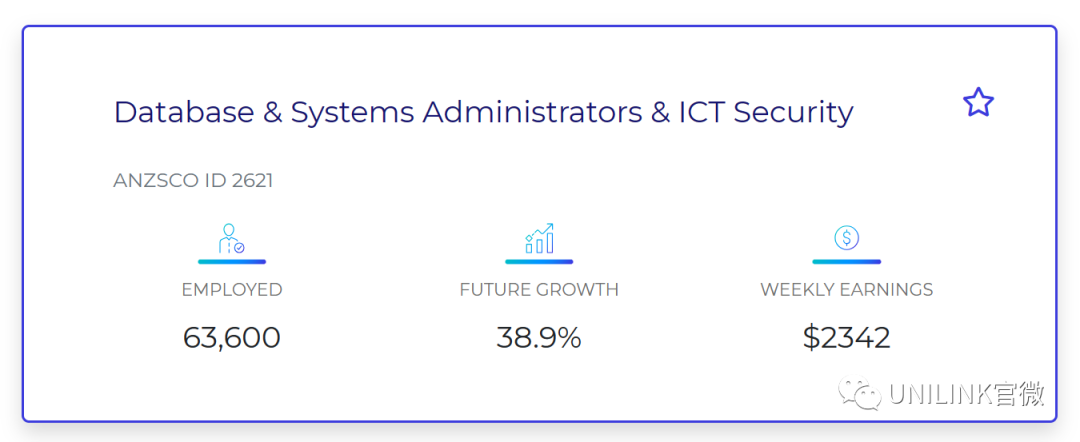Image resolution: width=1080 pixels, height=442 pixels.
Task: Open the Database & Systems Administrators title
Action: click(484, 112)
